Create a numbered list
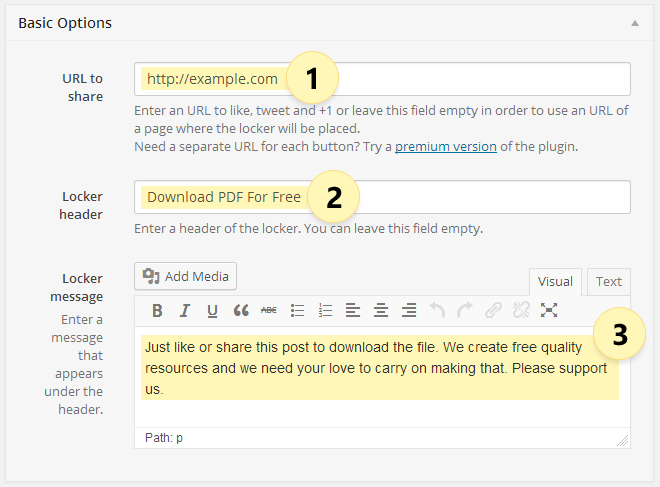The height and width of the screenshot is (487, 660). 325,310
